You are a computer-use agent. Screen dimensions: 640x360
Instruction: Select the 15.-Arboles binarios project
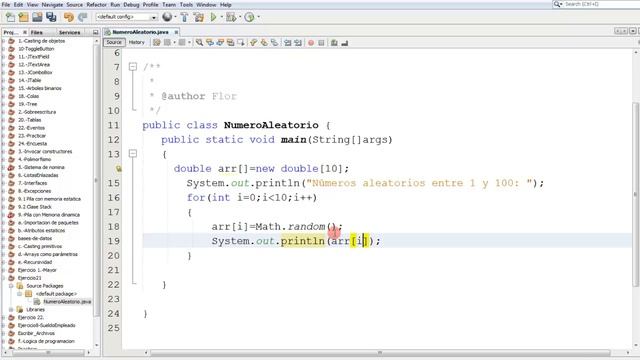point(40,88)
